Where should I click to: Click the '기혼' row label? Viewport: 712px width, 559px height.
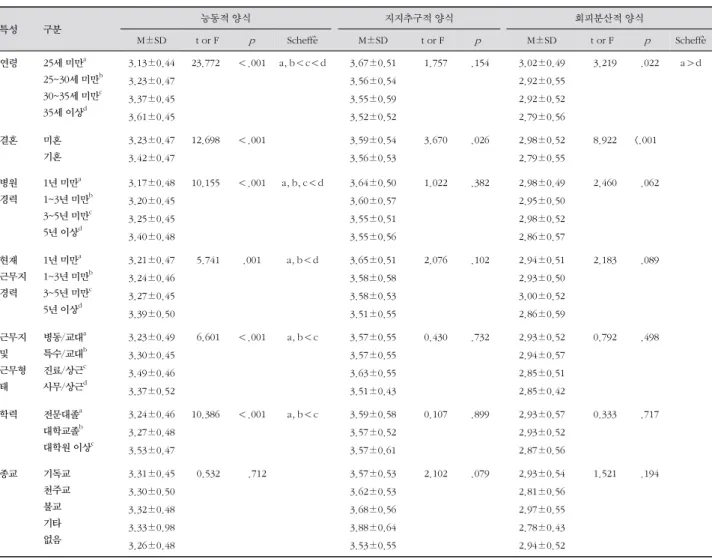coord(52,156)
